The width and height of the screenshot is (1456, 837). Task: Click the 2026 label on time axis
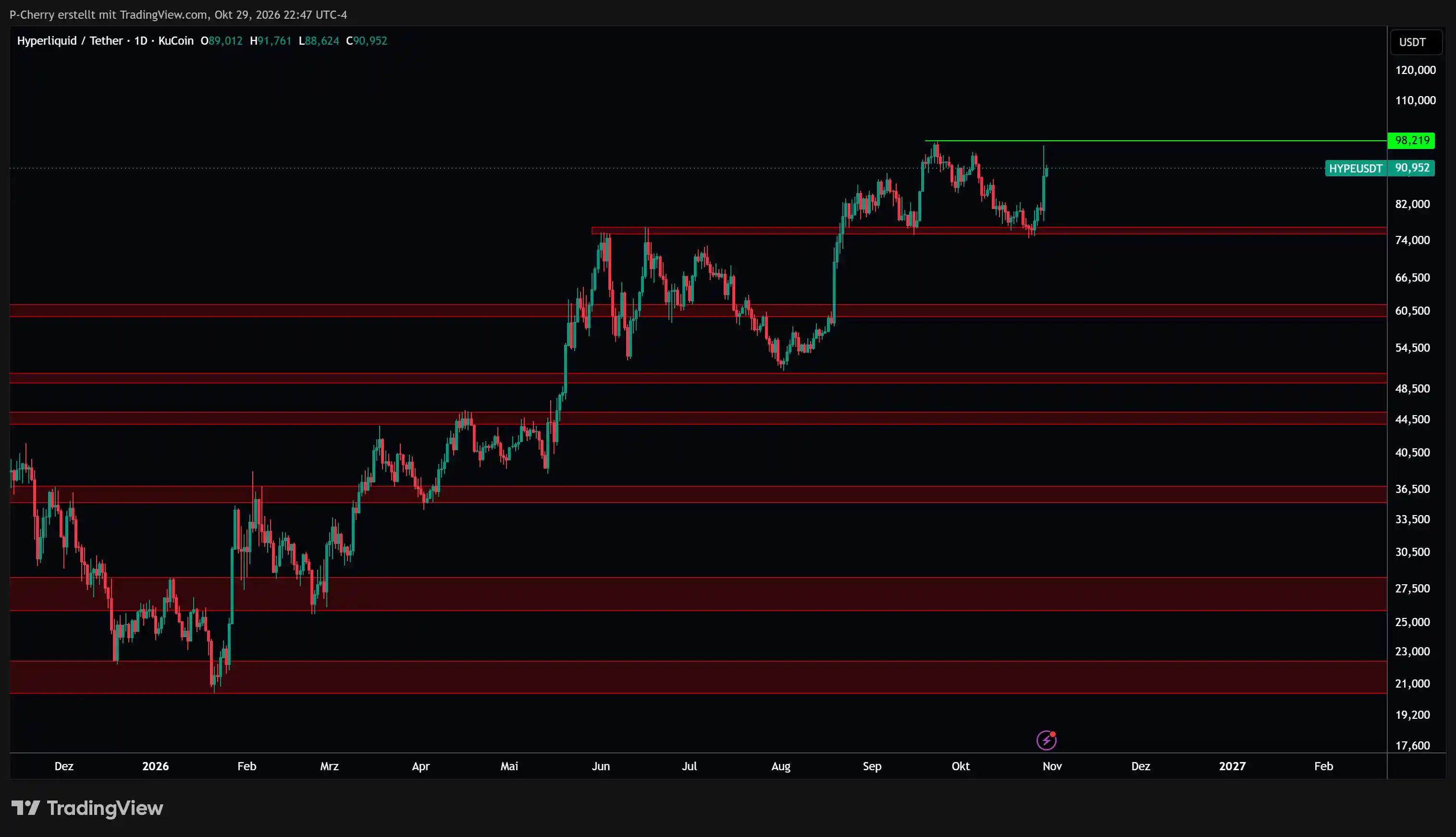coord(155,766)
